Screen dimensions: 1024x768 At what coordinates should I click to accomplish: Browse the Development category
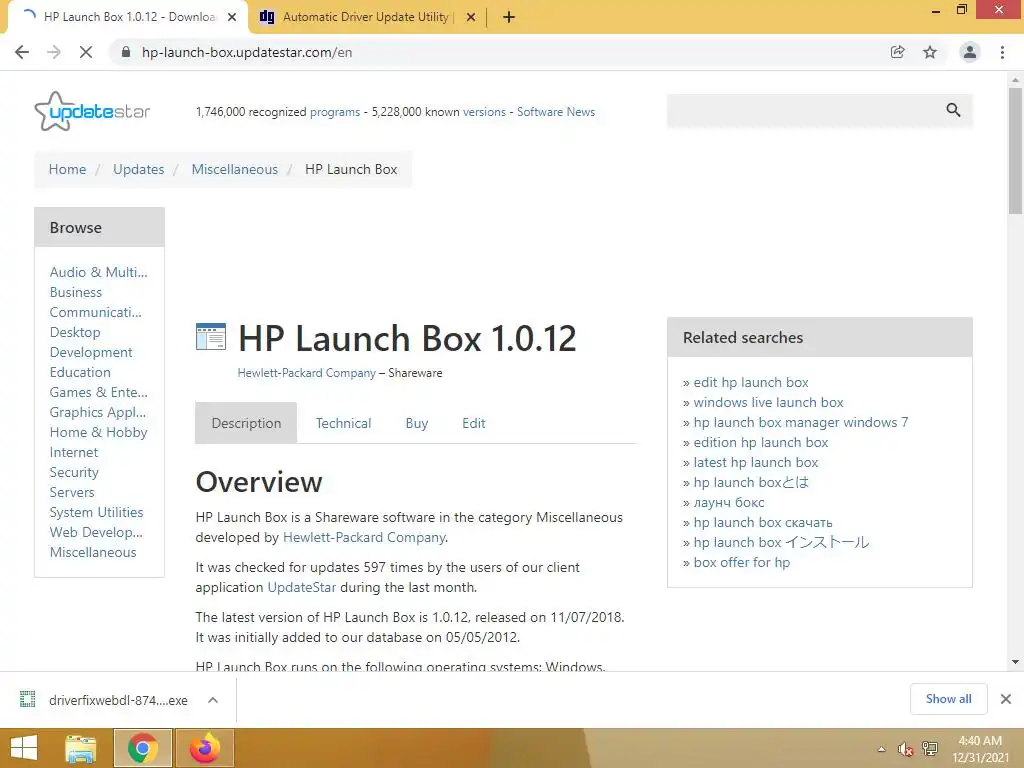coord(91,353)
